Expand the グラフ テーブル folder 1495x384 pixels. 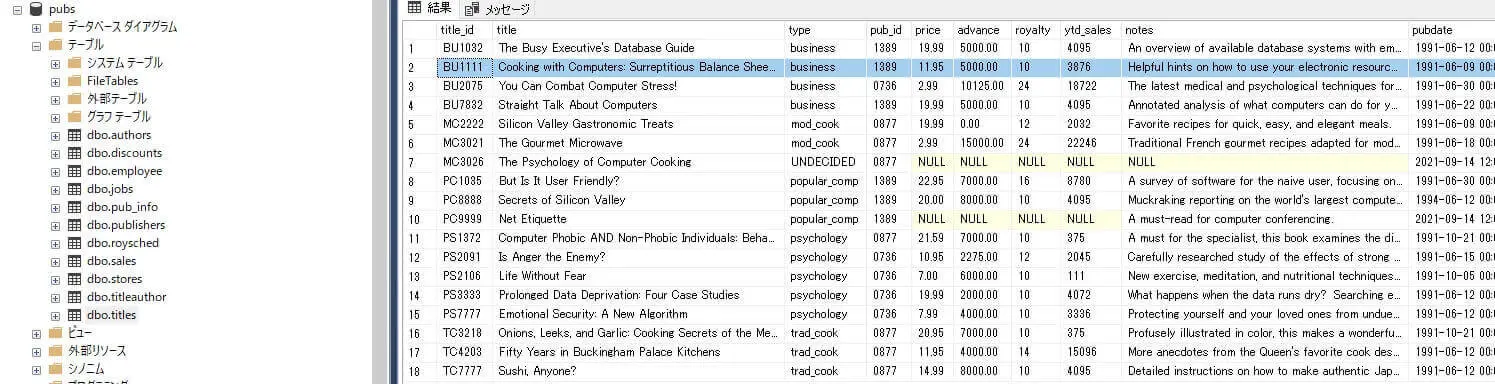(x=55, y=117)
